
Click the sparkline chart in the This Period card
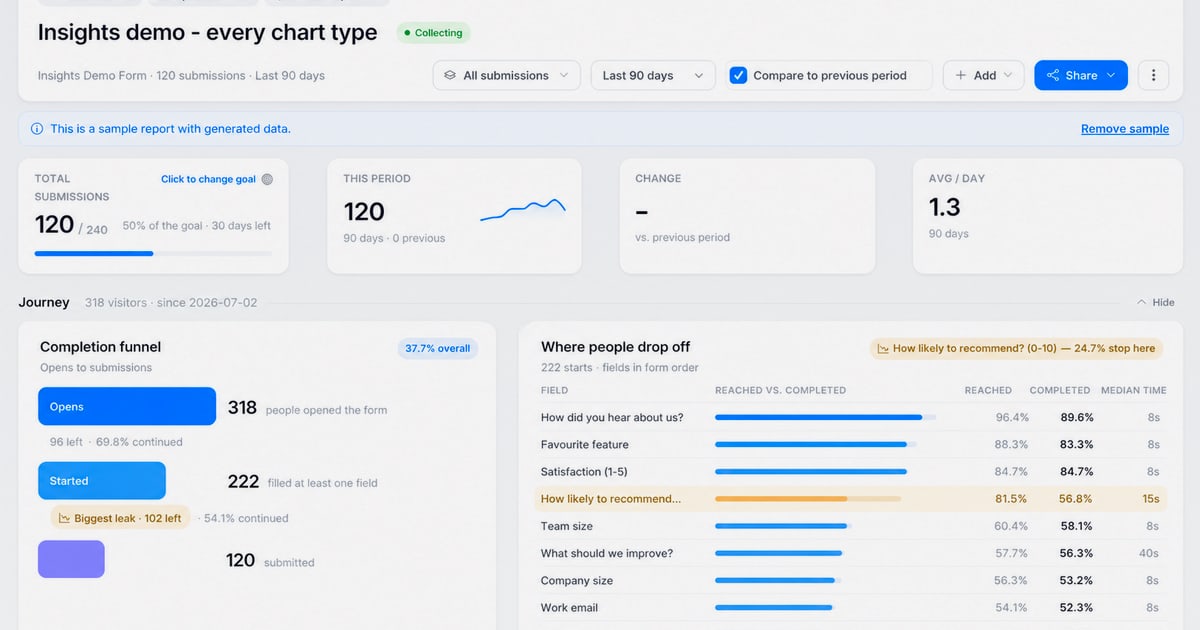point(523,209)
